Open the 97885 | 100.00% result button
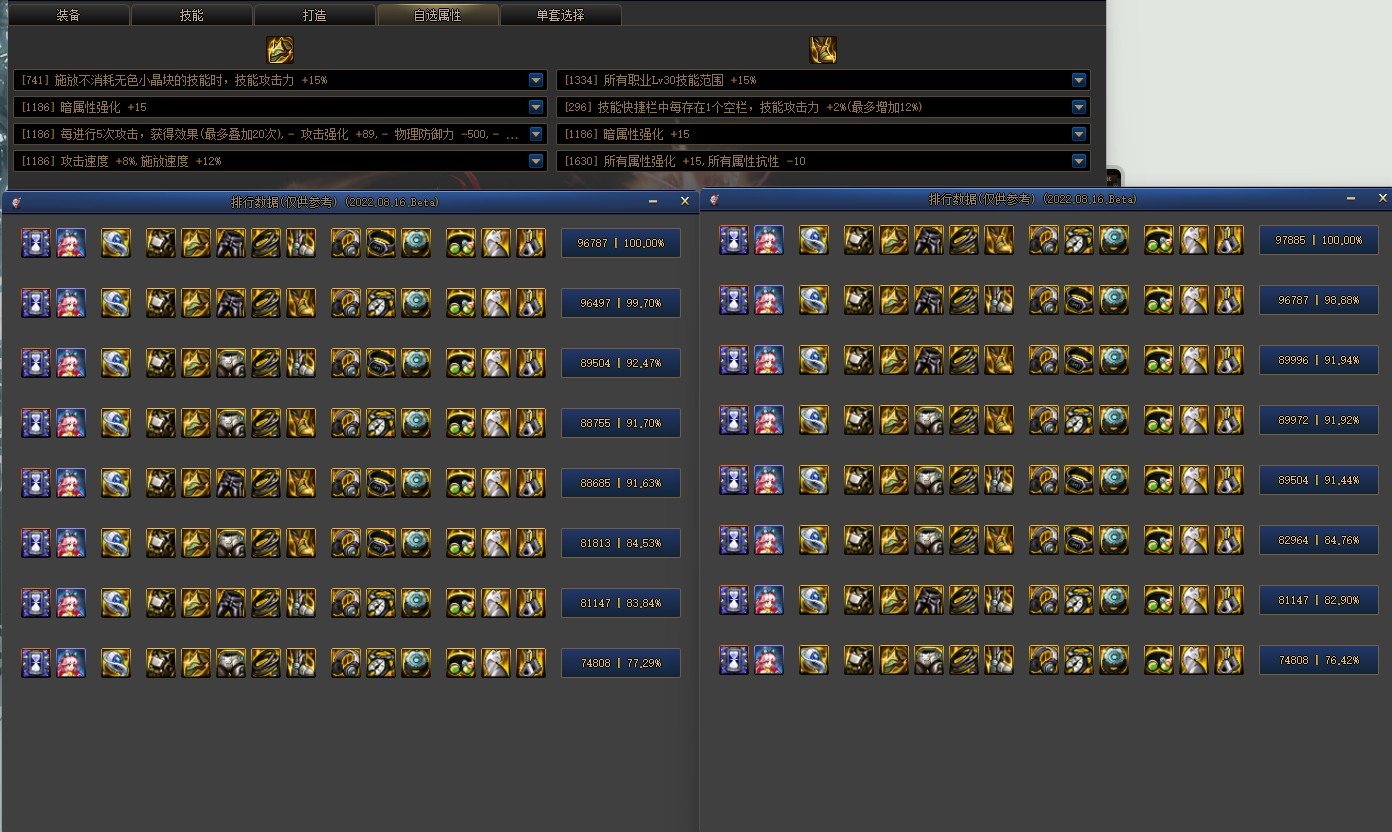 pyautogui.click(x=1319, y=240)
